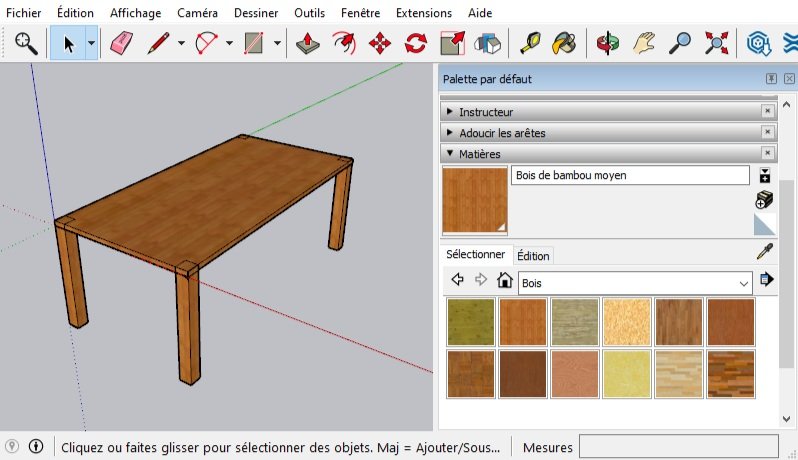Go forward in materials browser
798x460 pixels.
coord(480,279)
